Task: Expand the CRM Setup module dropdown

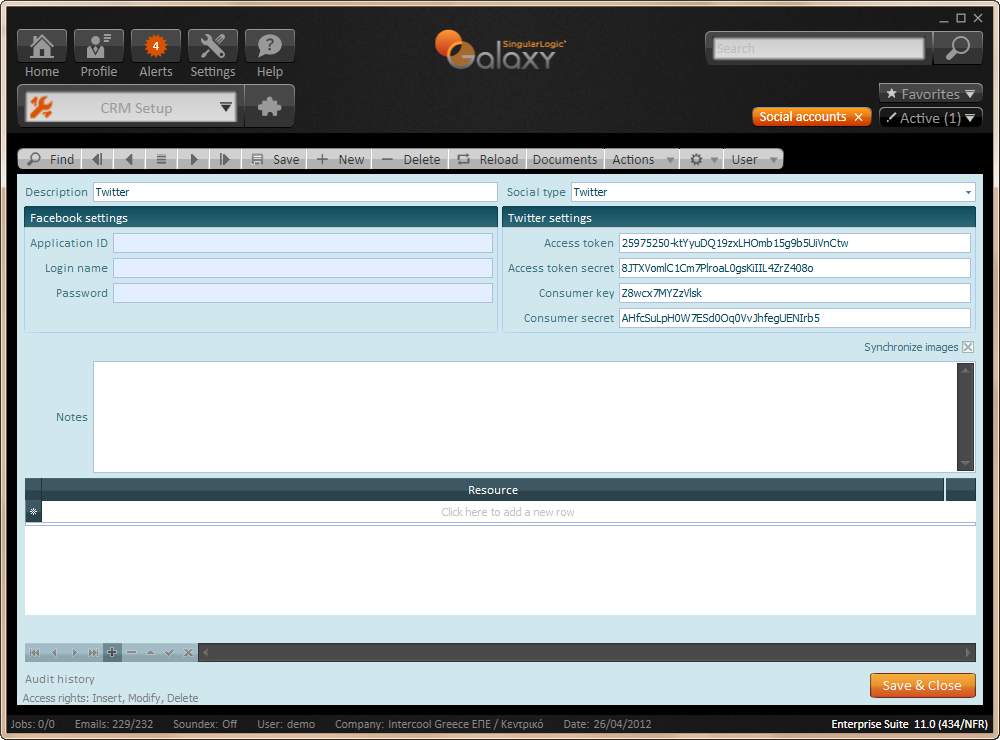Action: [x=226, y=107]
